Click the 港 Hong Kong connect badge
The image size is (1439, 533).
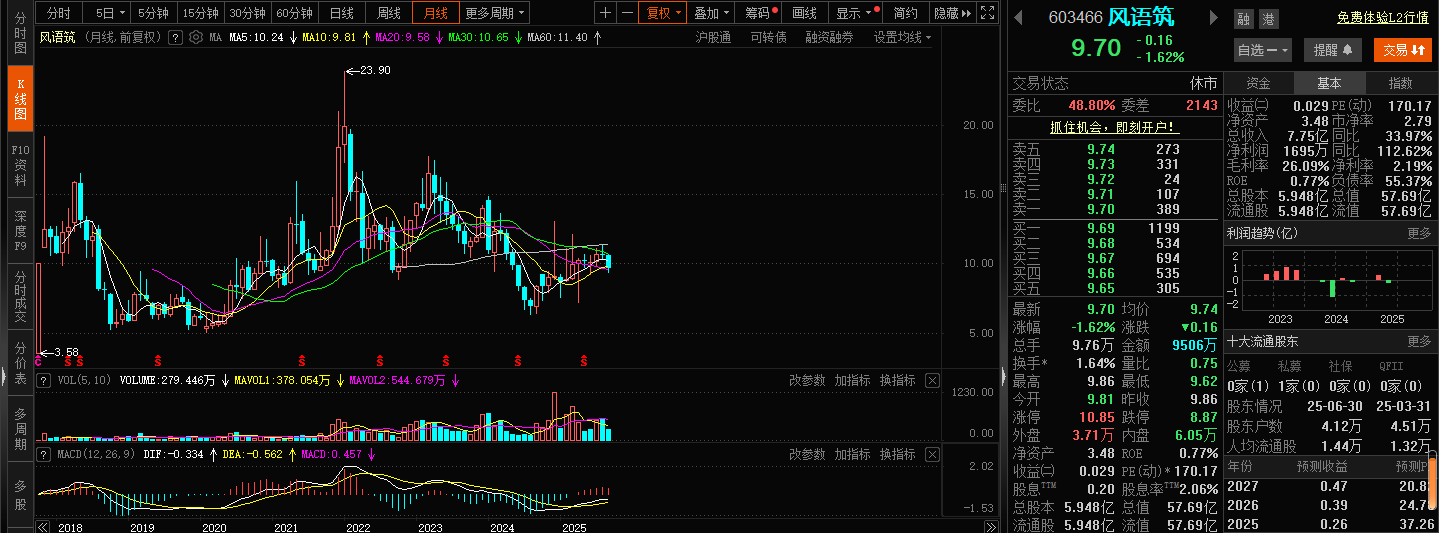pyautogui.click(x=1267, y=19)
